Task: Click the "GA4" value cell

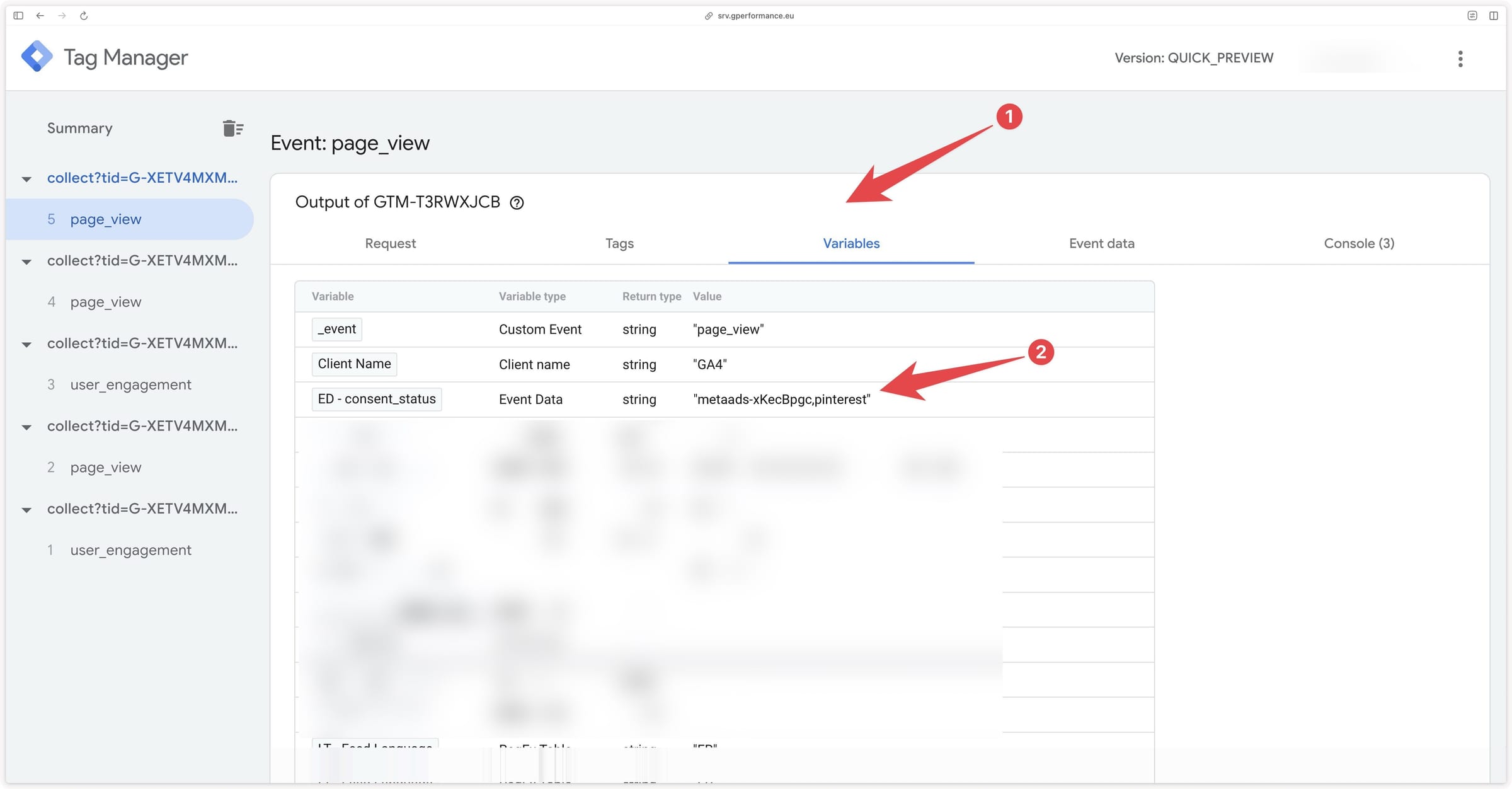Action: 710,365
